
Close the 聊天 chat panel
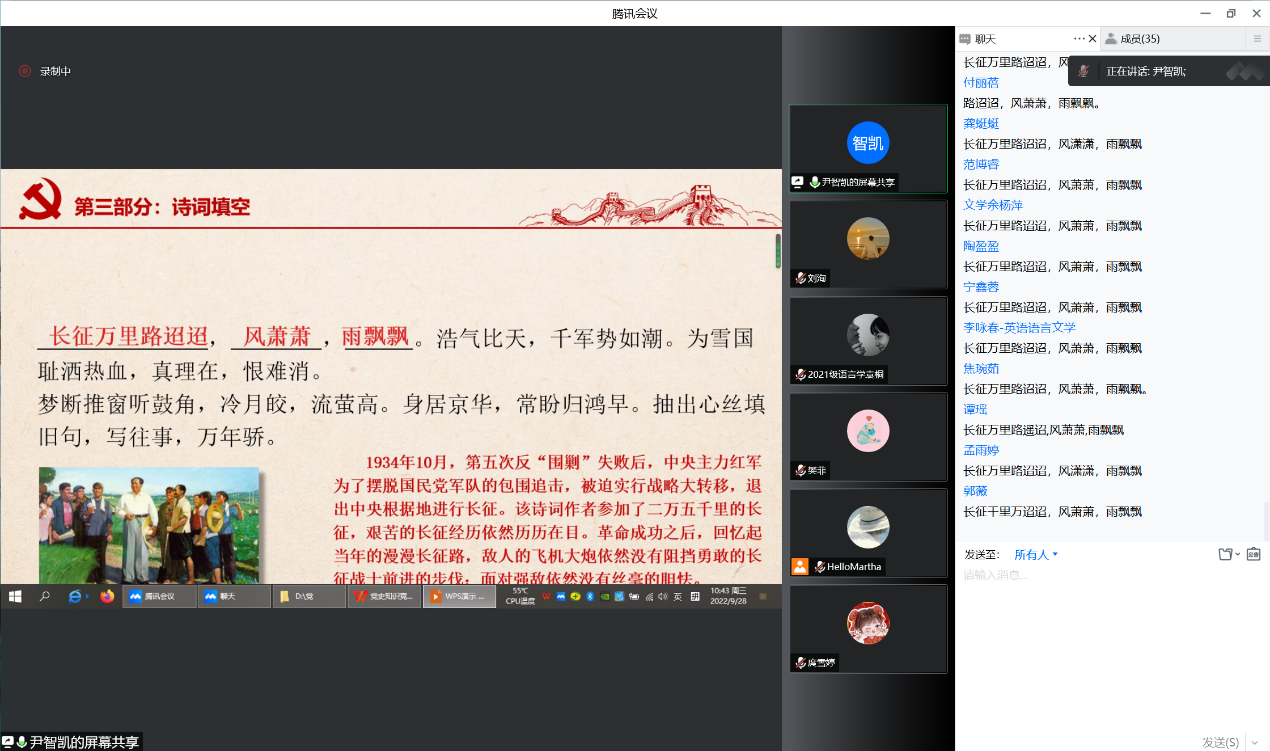coord(1092,39)
